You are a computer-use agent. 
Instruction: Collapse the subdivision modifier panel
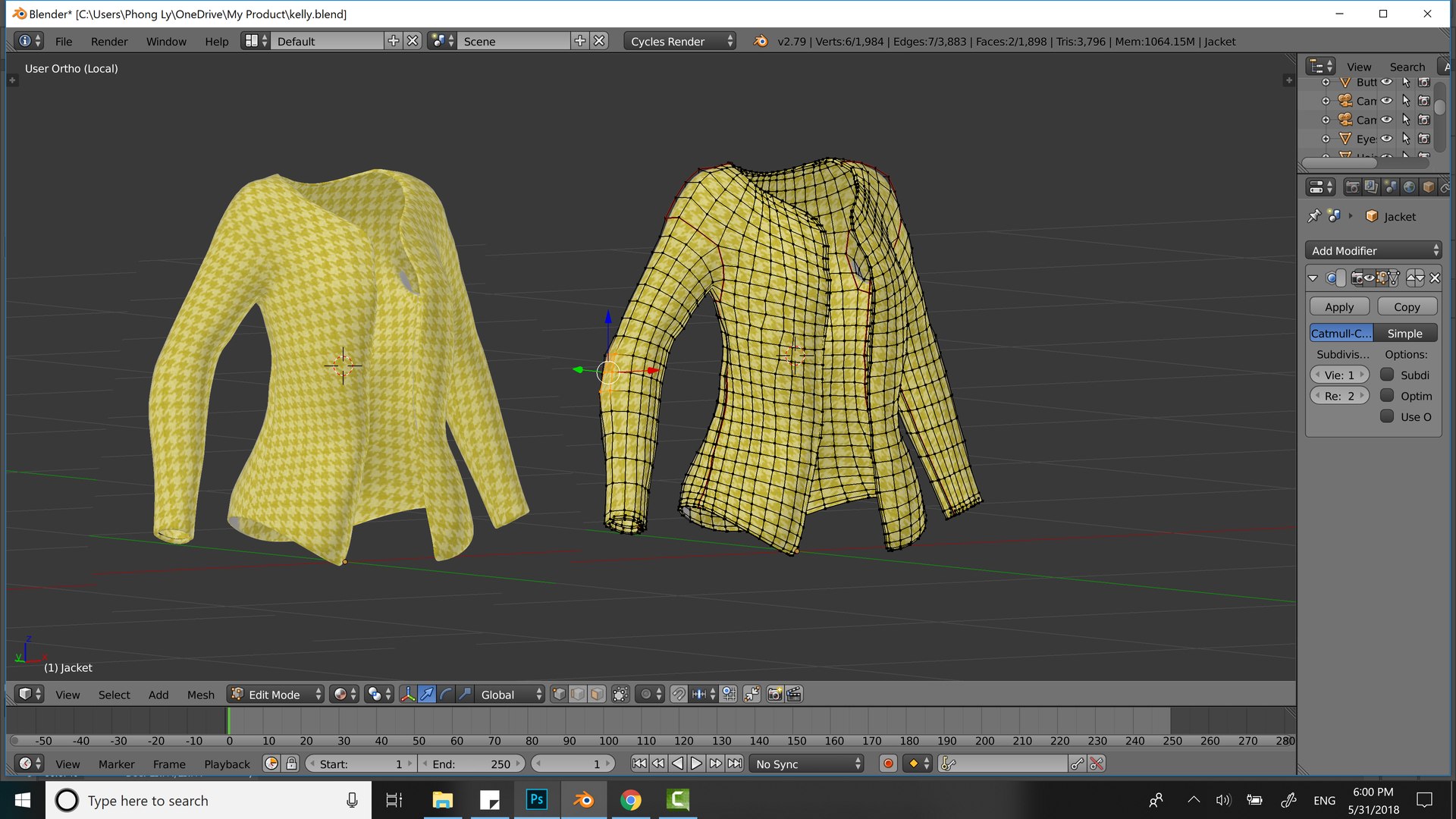pyautogui.click(x=1313, y=278)
